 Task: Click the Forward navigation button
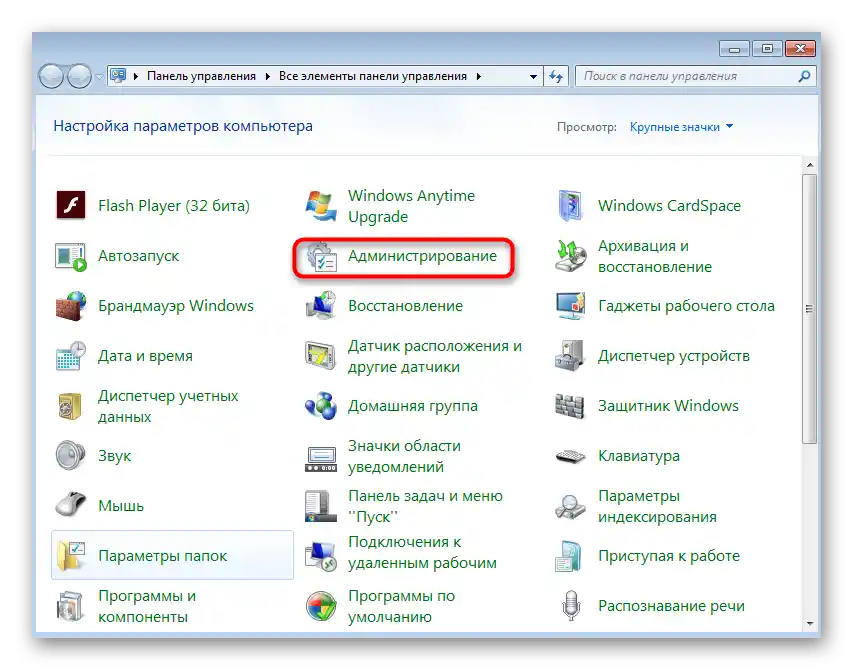[79, 76]
